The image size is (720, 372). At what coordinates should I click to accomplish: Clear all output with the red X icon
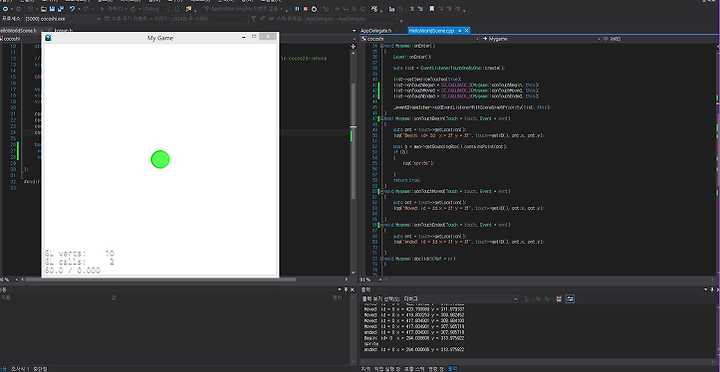[559, 299]
